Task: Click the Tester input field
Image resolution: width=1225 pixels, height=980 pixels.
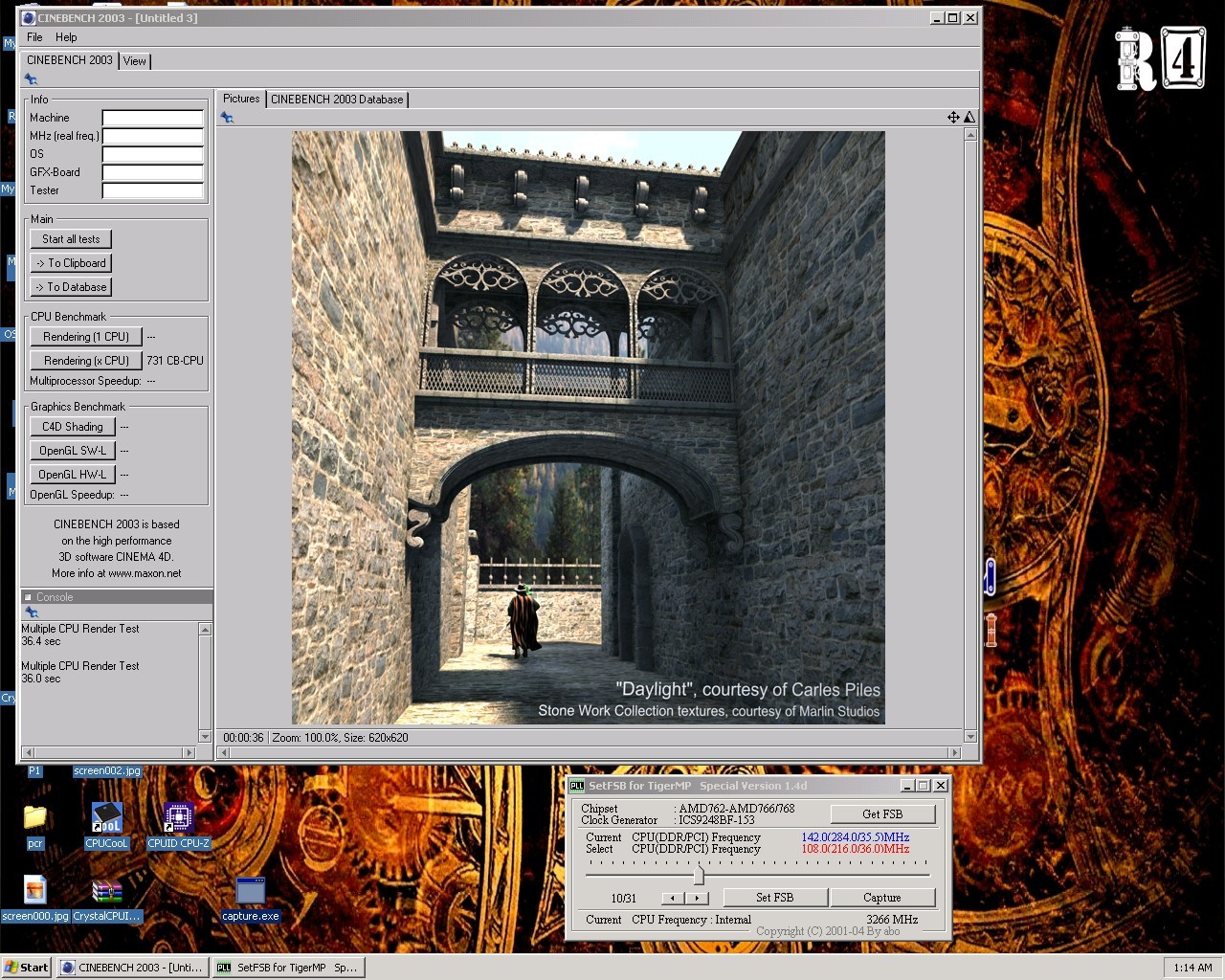Action: click(x=153, y=190)
